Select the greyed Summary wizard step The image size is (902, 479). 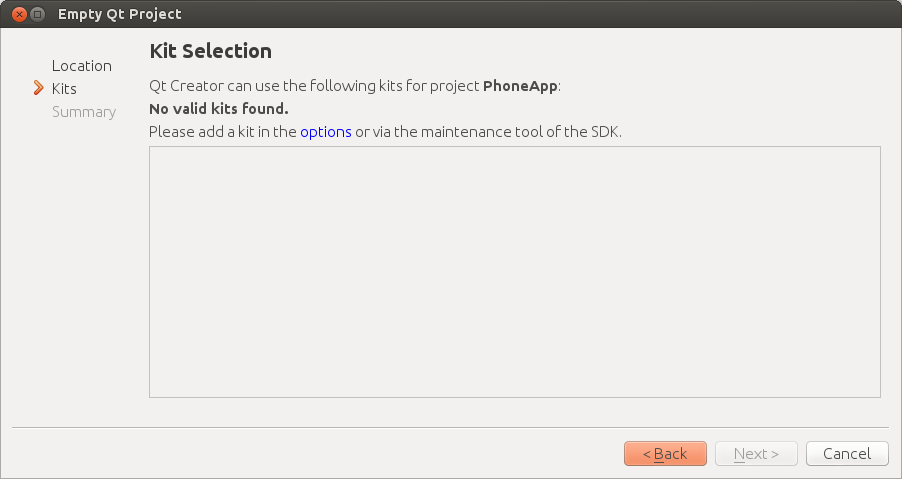pyautogui.click(x=84, y=112)
